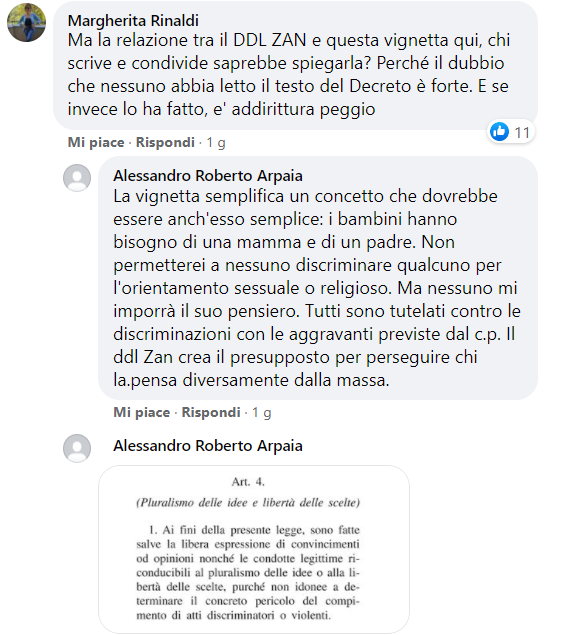Open Alessandro Roberto Arpaia name above text reply
576x635 pixels.
point(208,176)
